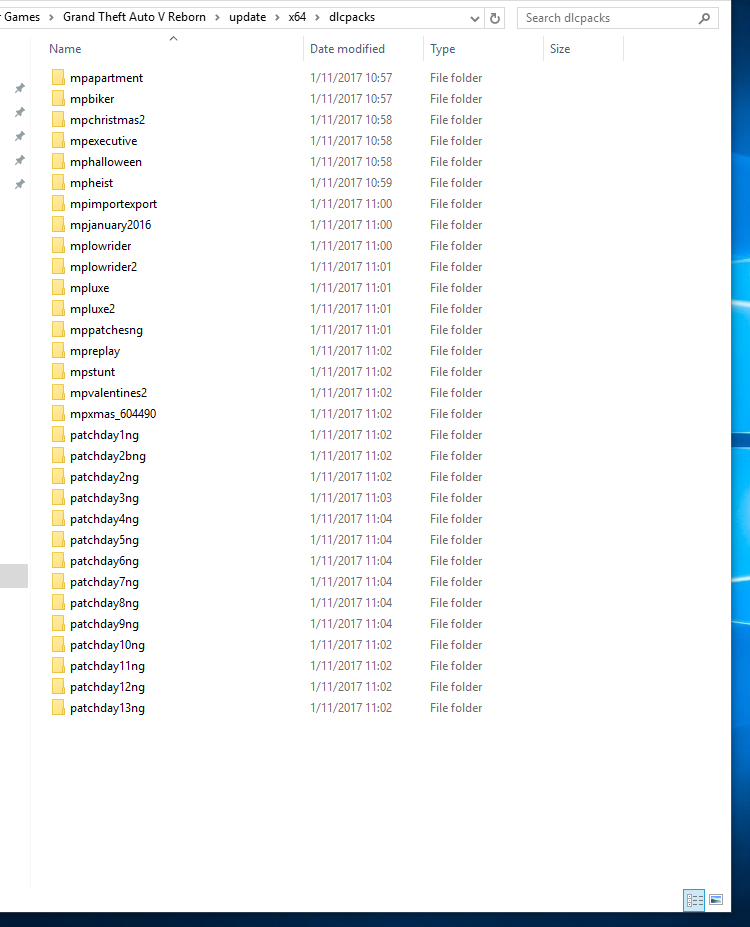Image resolution: width=750 pixels, height=927 pixels.
Task: Click the patchday3ng folder name
Action: click(104, 498)
